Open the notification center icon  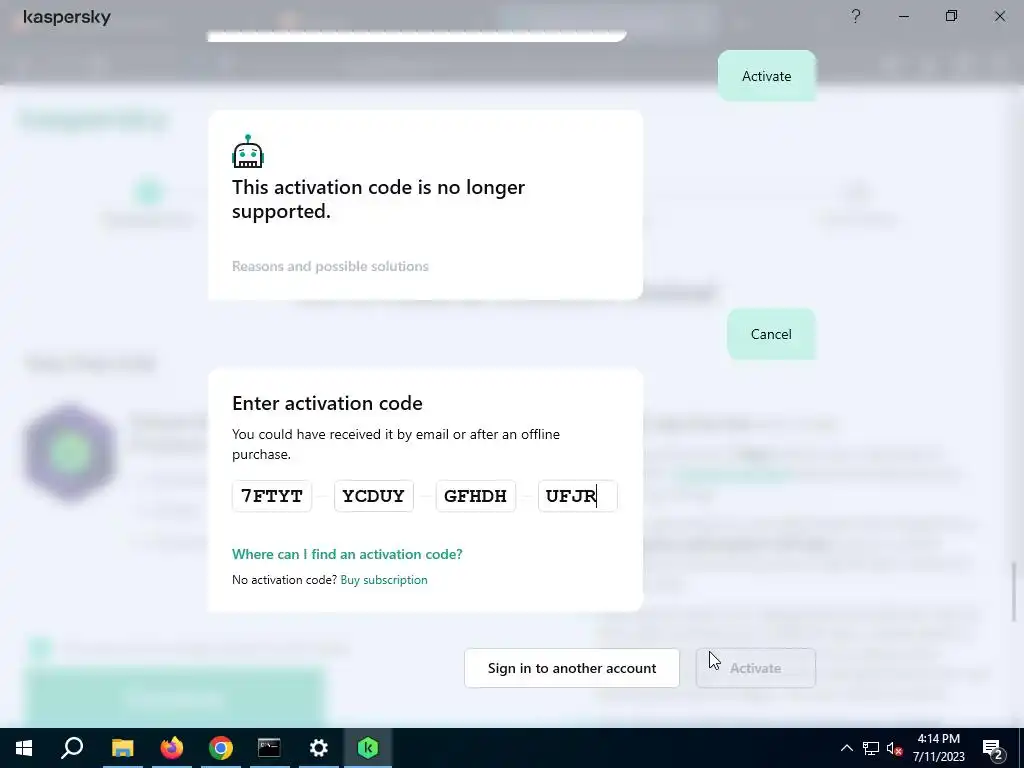click(993, 749)
